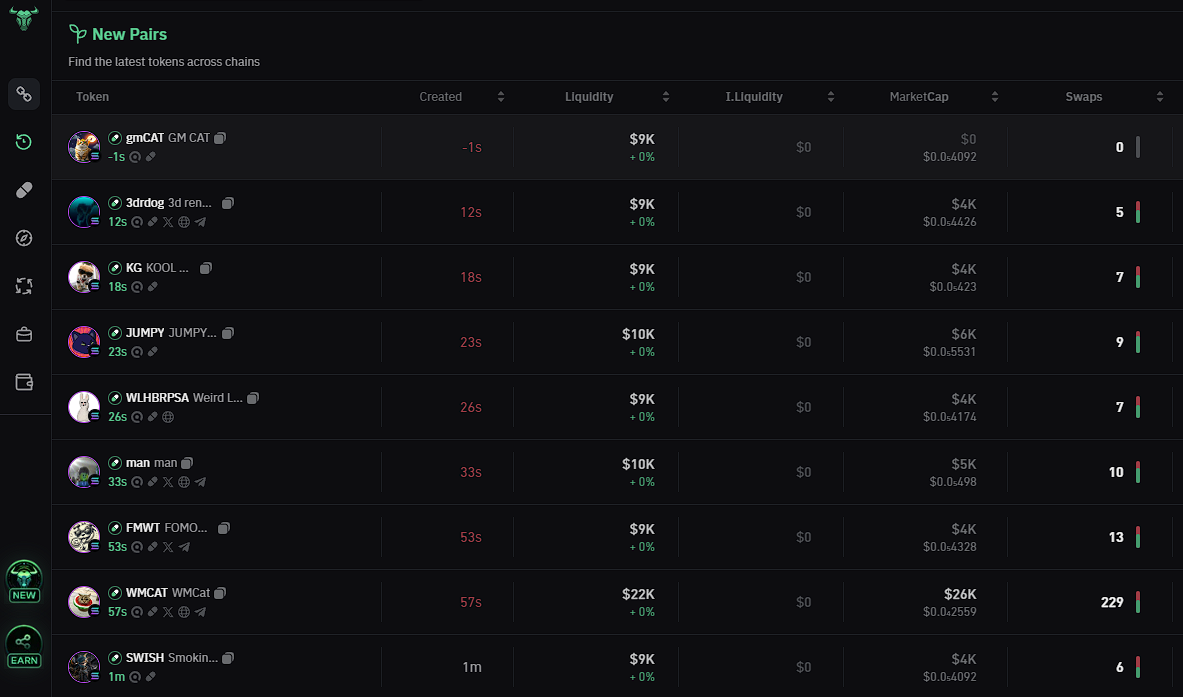
Task: Open the pill icon in left sidebar
Action: (x=24, y=190)
